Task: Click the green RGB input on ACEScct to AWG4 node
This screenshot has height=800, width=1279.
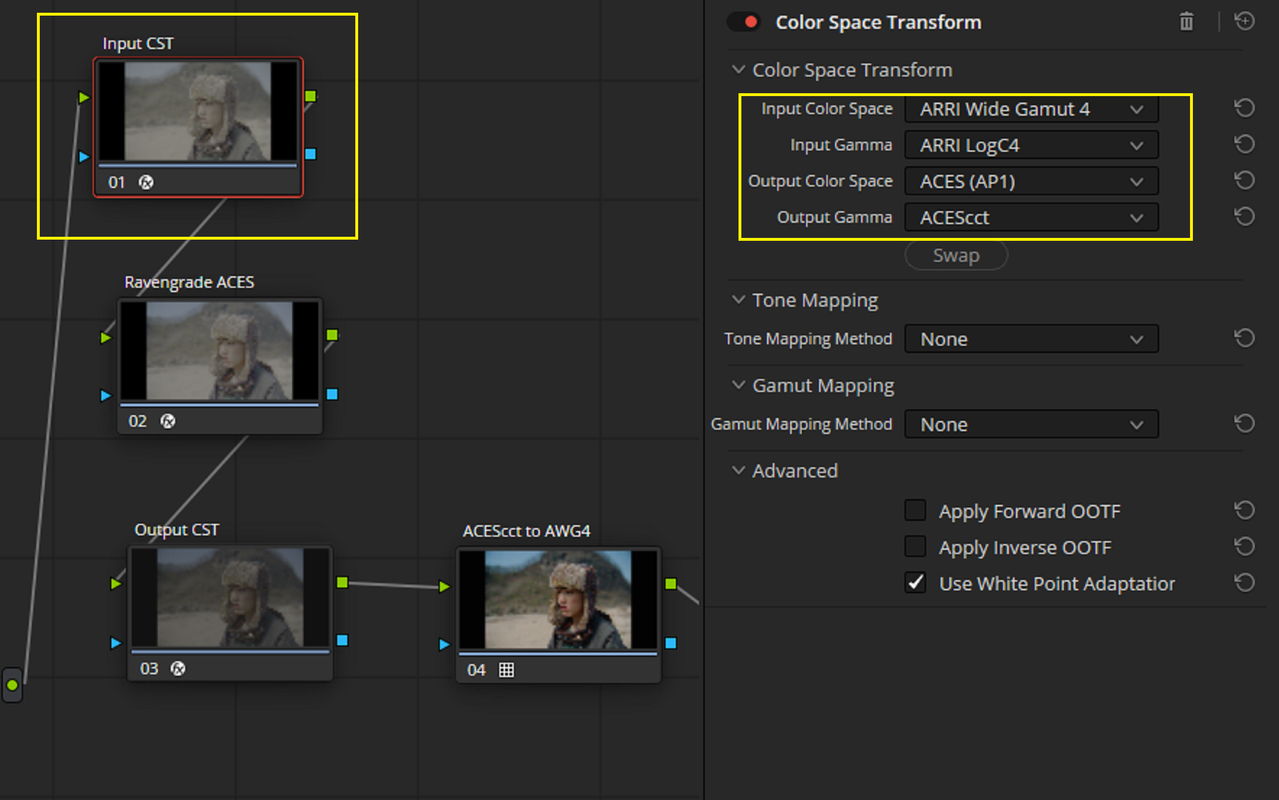Action: pos(445,587)
